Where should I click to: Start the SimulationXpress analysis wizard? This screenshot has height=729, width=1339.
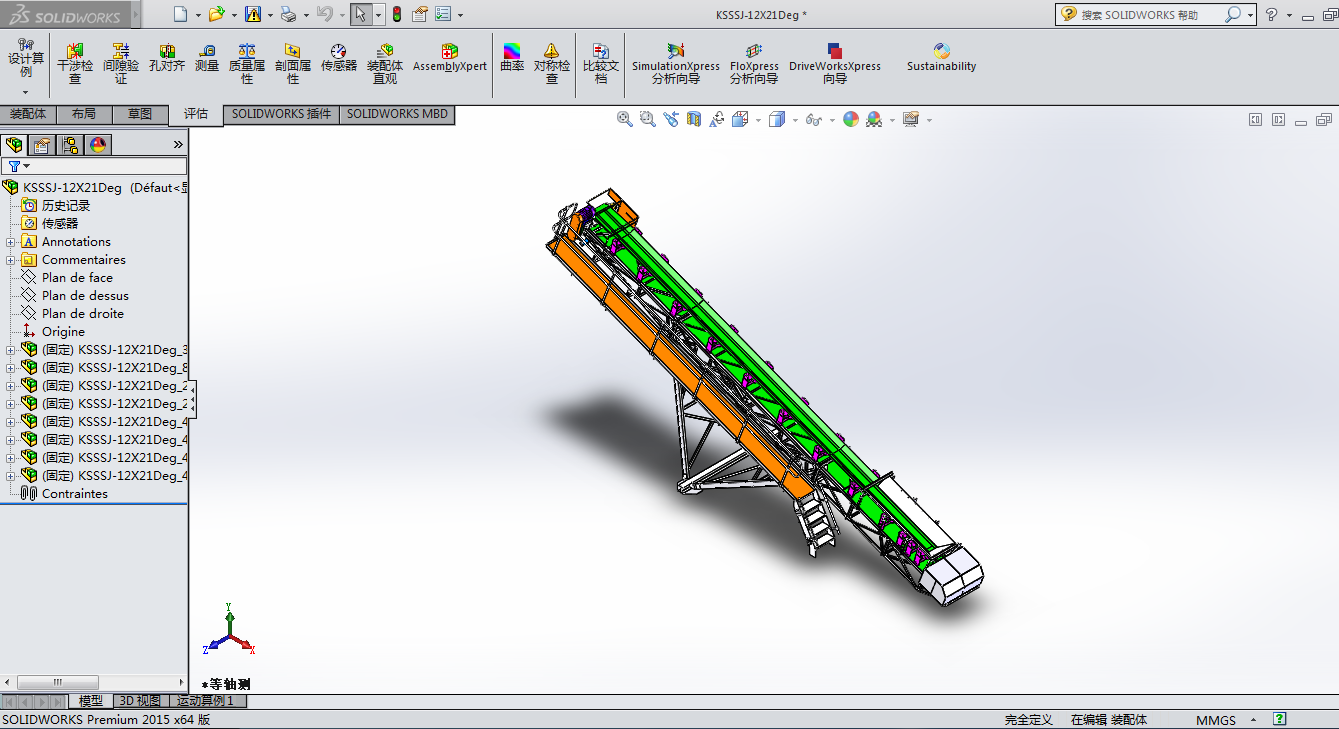pyautogui.click(x=676, y=63)
